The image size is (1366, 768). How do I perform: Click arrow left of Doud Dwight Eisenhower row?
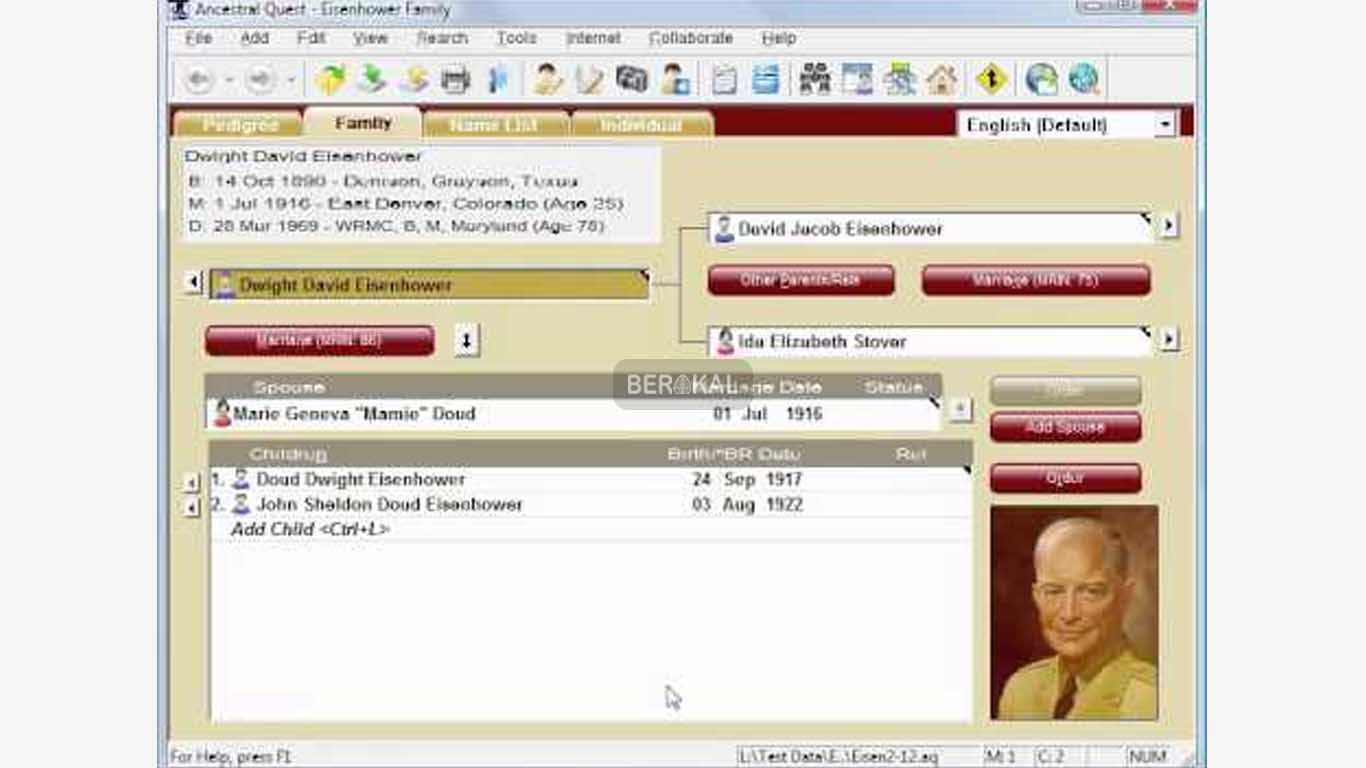click(193, 483)
